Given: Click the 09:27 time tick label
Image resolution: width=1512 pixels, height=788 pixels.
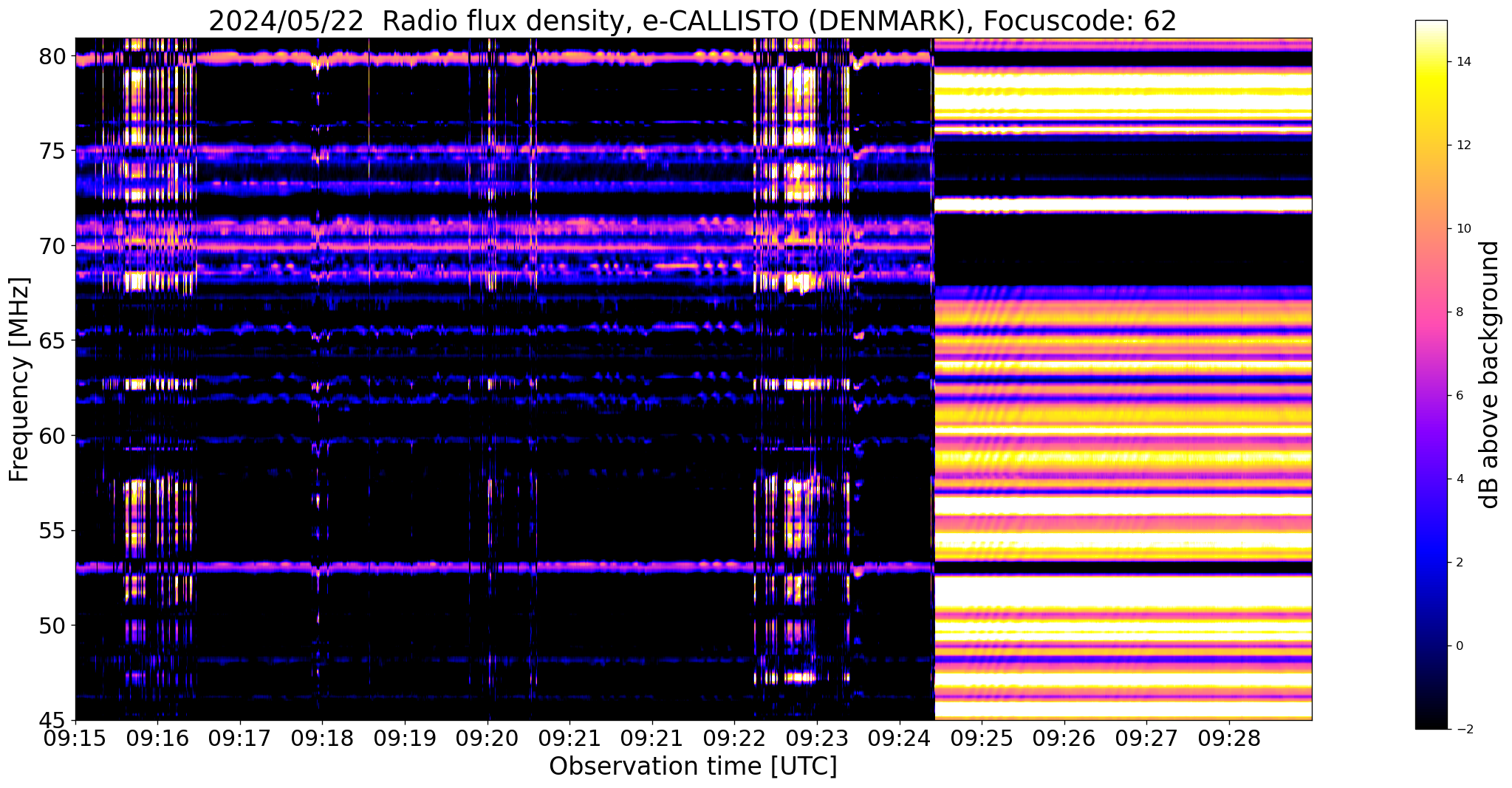Looking at the screenshot, I should [x=1146, y=738].
